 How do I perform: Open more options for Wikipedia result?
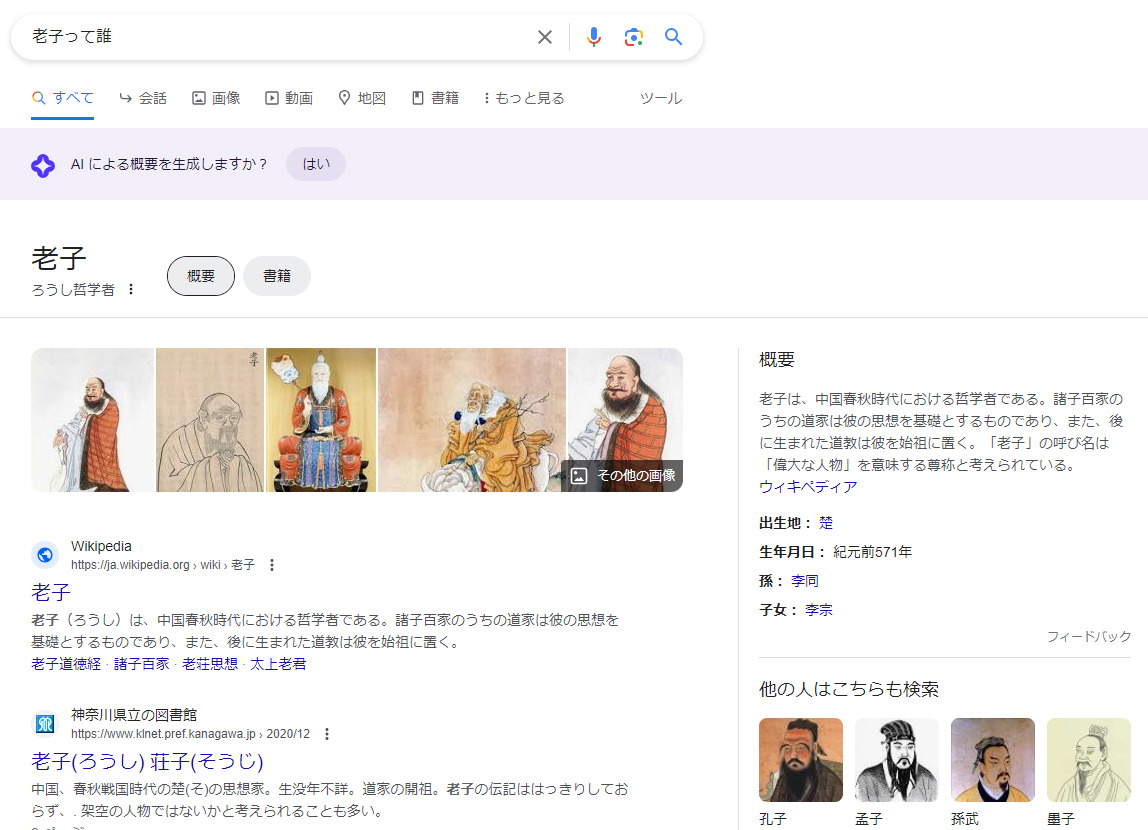coord(272,565)
